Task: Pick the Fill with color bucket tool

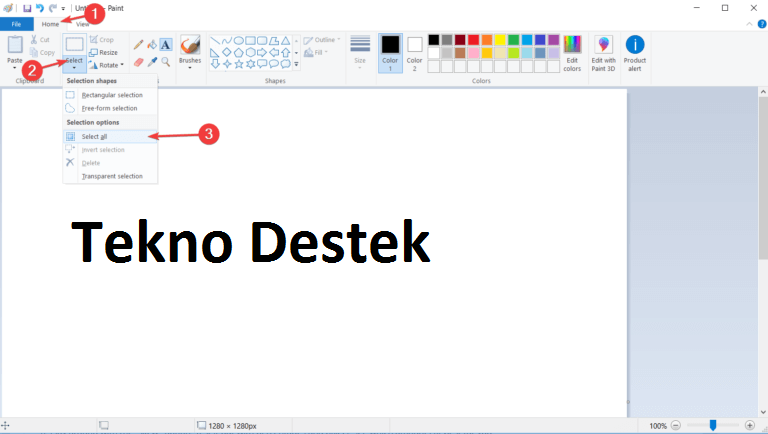Action: (x=152, y=45)
